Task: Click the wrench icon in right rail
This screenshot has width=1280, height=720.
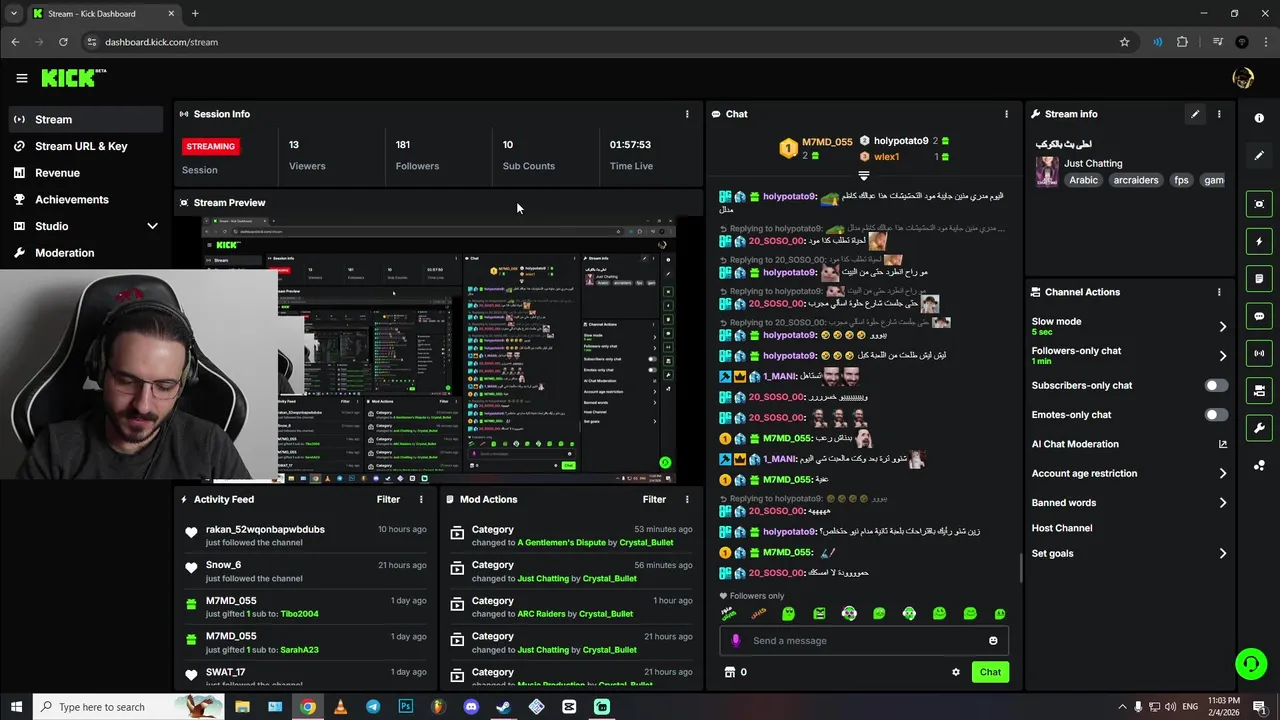Action: 1259,428
